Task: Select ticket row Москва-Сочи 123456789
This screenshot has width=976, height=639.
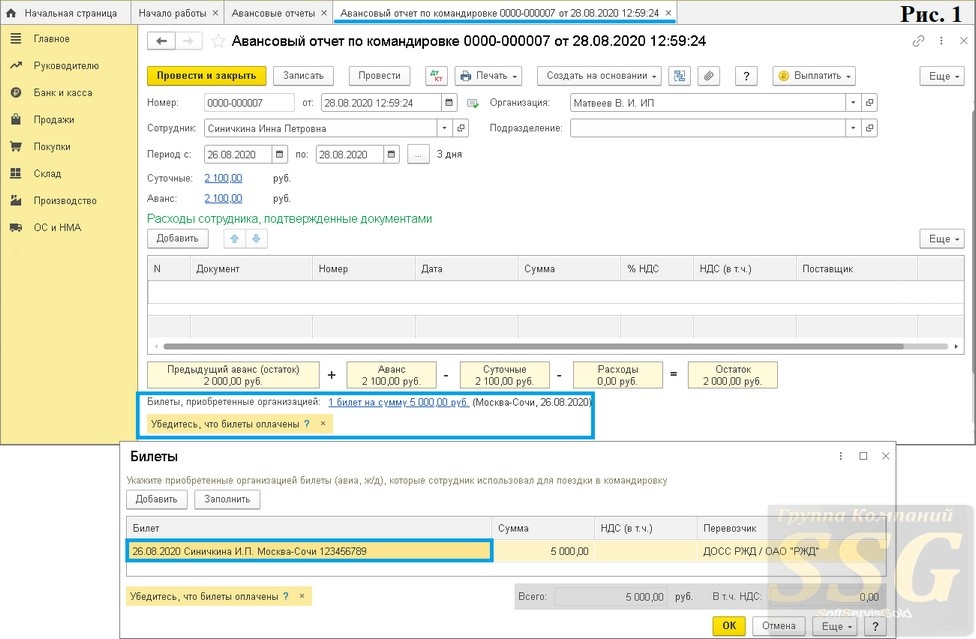Action: point(309,551)
